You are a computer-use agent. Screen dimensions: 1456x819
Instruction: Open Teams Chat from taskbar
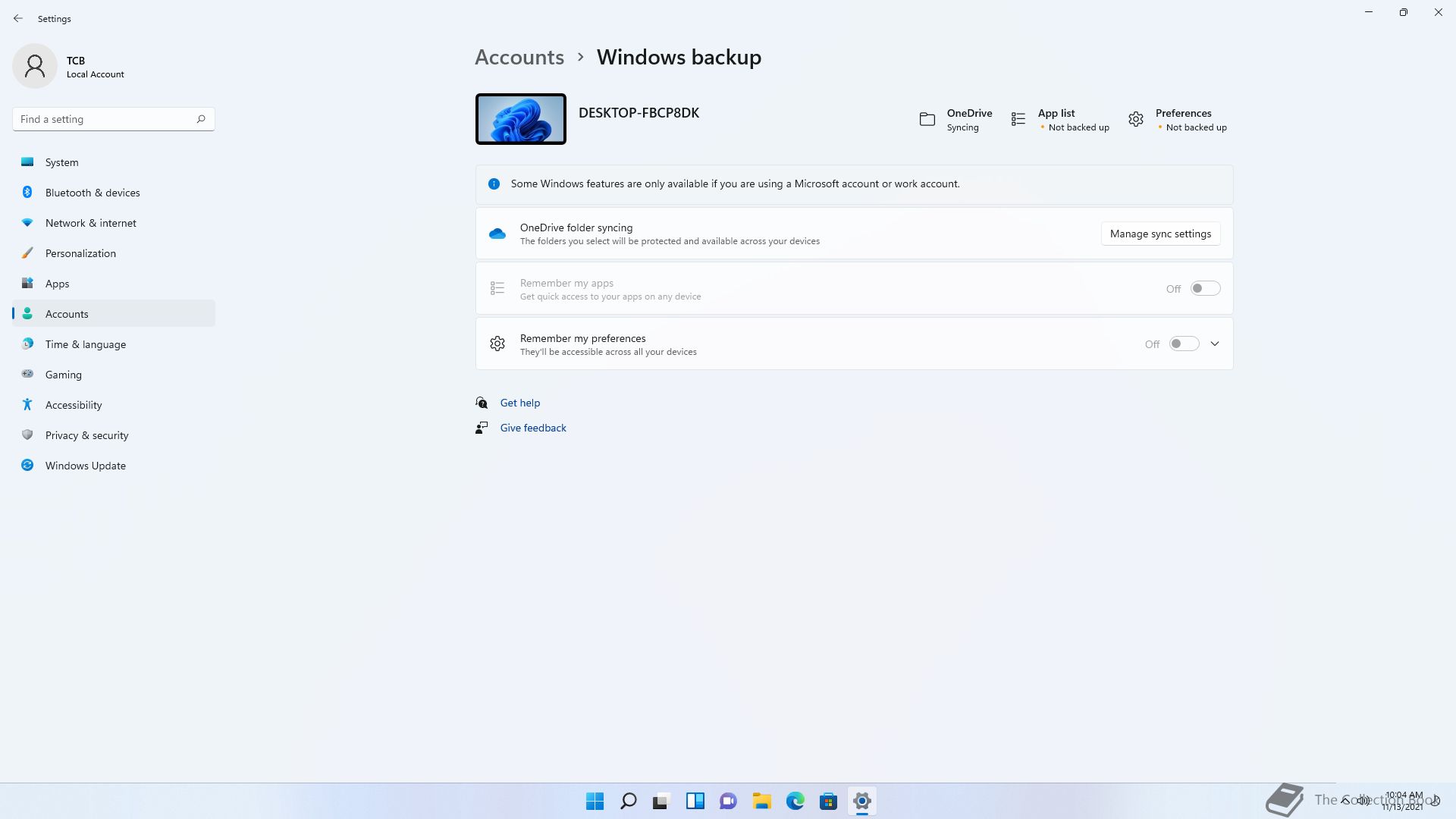[x=728, y=801]
